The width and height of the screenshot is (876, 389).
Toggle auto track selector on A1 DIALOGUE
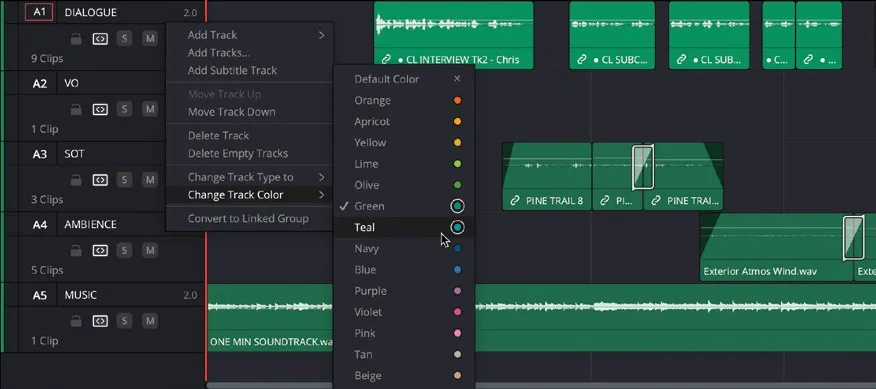pos(100,39)
